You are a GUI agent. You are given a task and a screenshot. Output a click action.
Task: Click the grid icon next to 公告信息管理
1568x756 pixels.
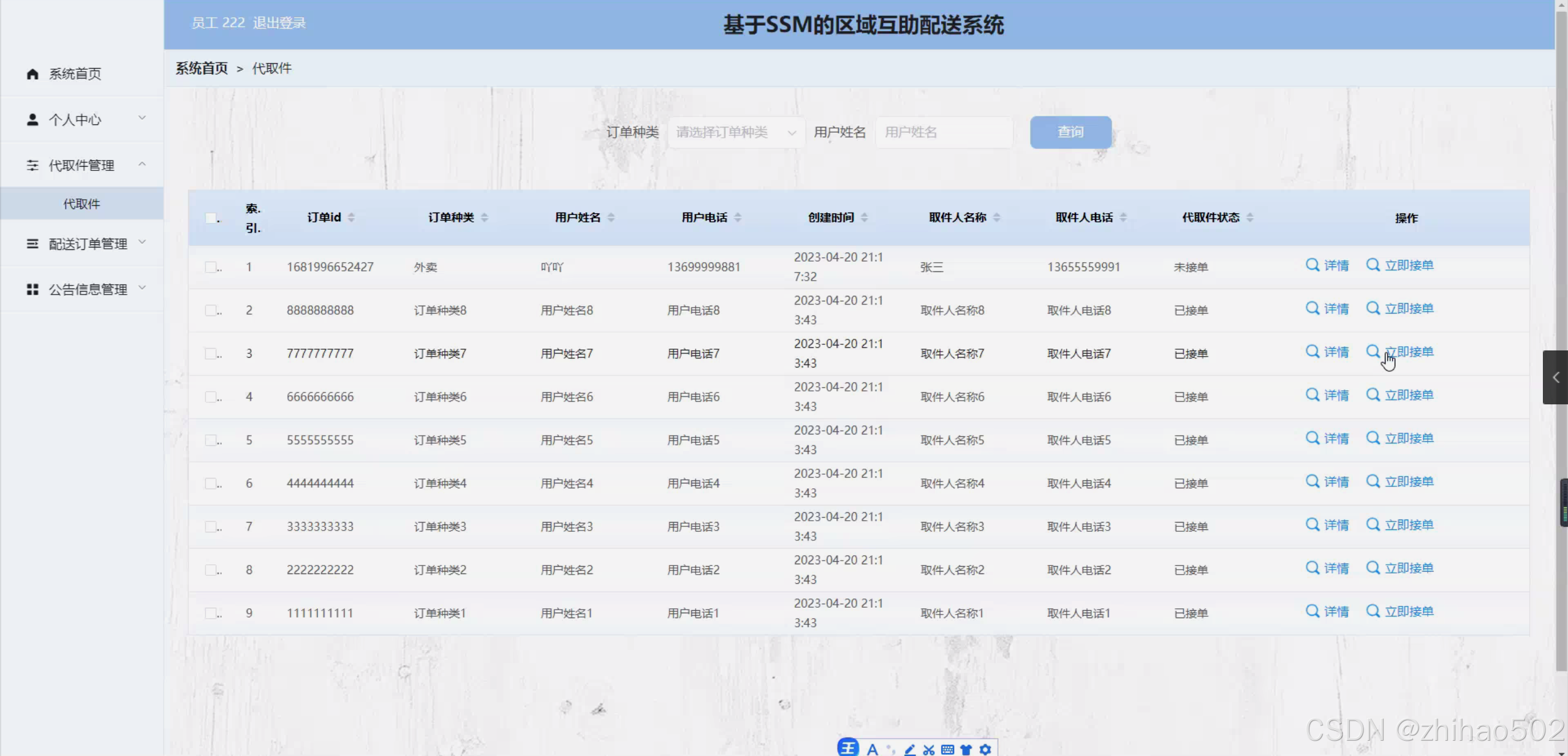[32, 289]
